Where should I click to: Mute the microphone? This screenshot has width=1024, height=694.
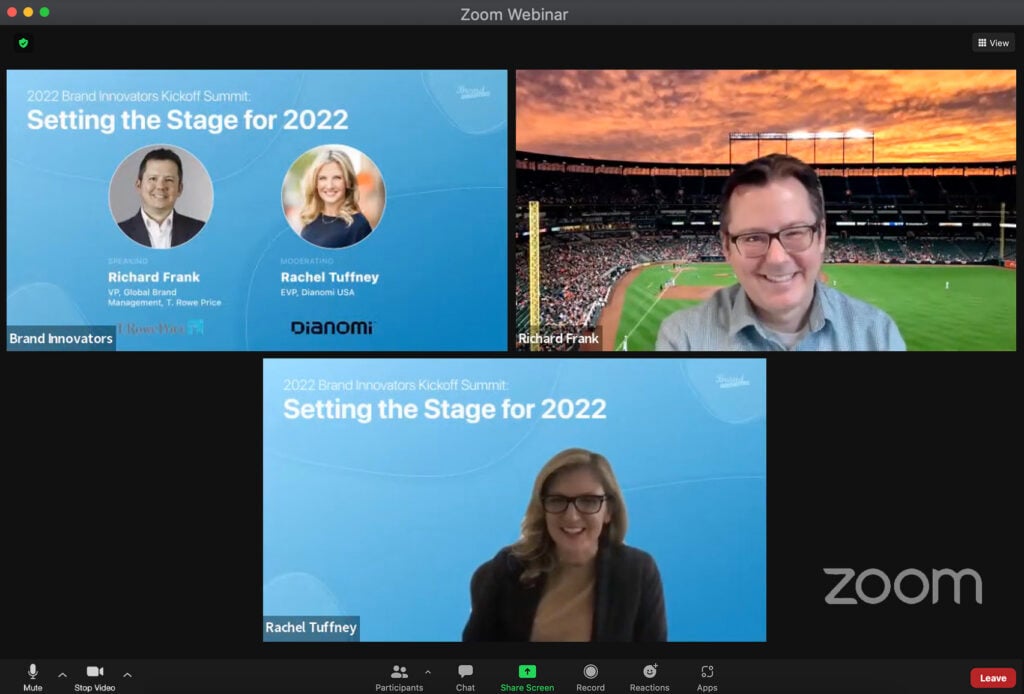(32, 675)
